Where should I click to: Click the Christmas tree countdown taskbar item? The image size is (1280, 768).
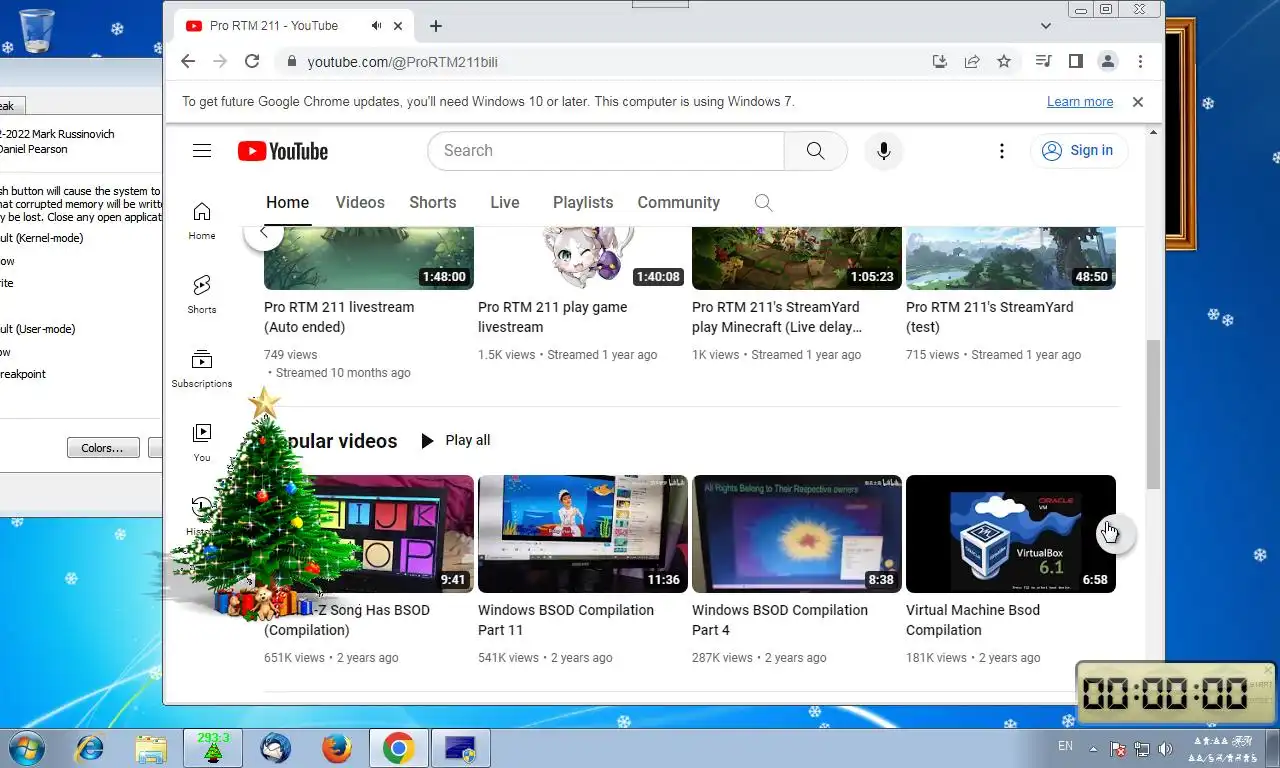click(x=213, y=748)
